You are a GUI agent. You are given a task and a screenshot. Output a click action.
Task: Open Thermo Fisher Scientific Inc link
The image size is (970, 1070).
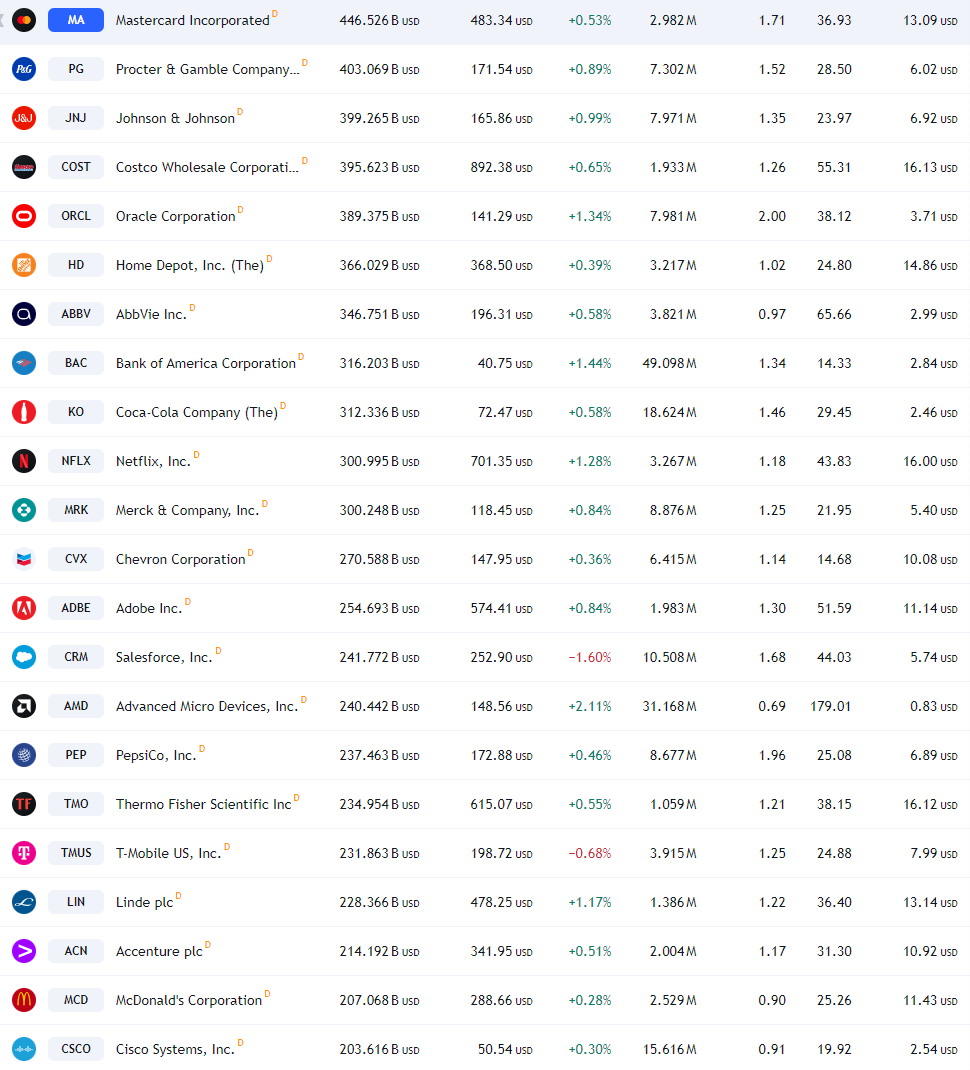coord(203,805)
